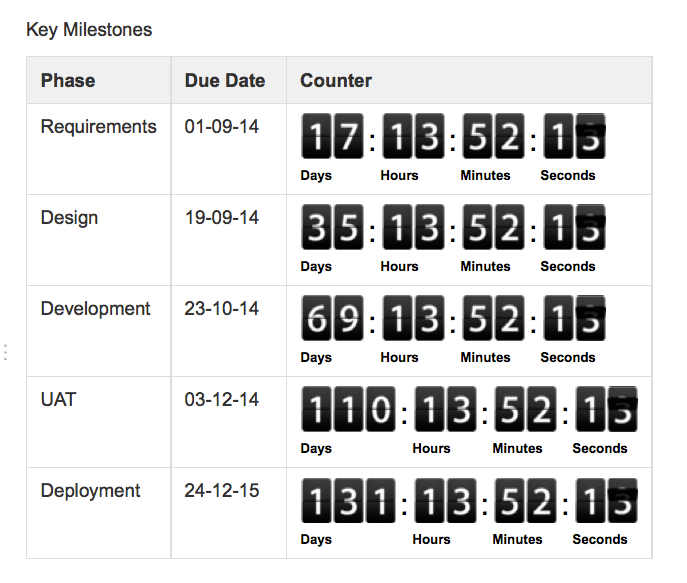Click the drag handle dots left of table
Viewport: 687px width, 583px height.
(x=6, y=352)
